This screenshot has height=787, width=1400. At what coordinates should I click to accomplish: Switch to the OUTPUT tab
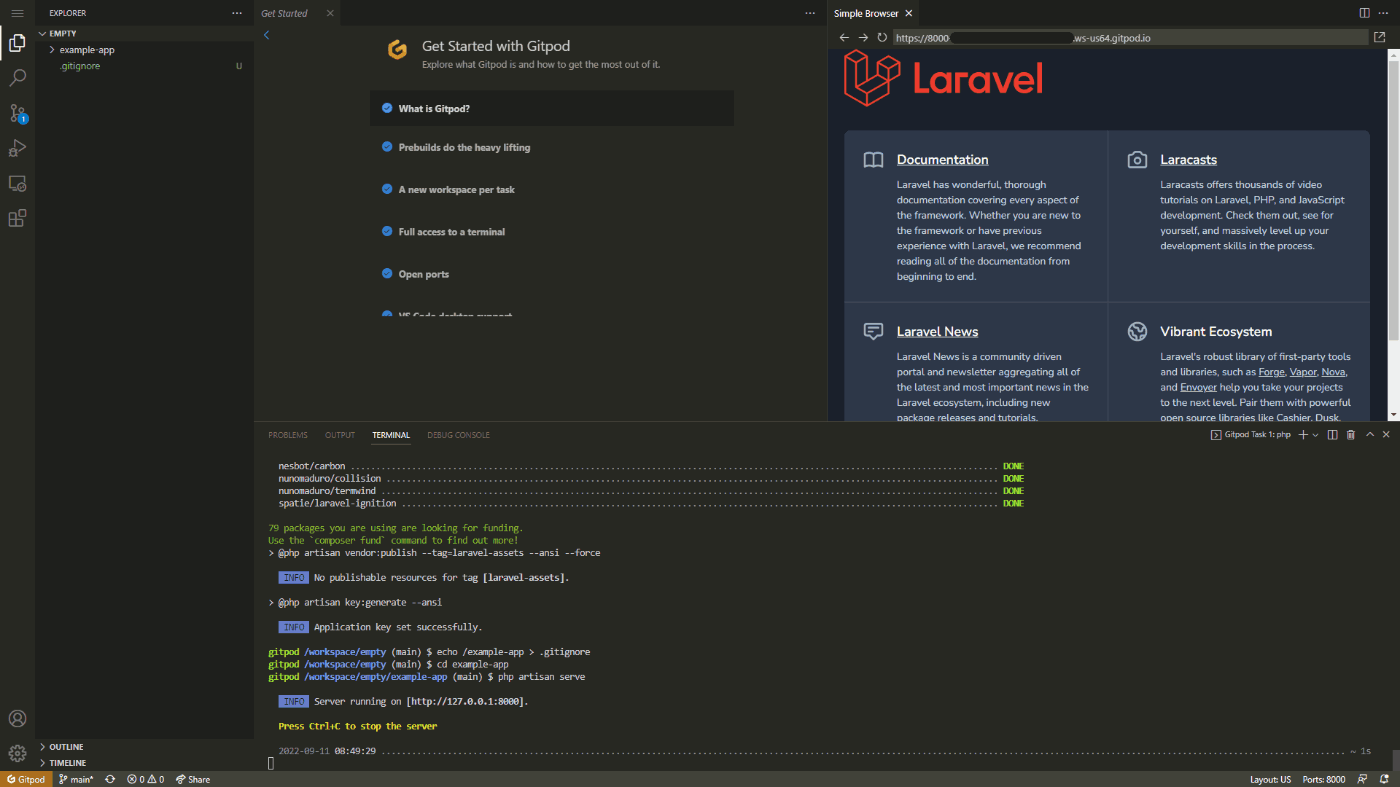[340, 435]
